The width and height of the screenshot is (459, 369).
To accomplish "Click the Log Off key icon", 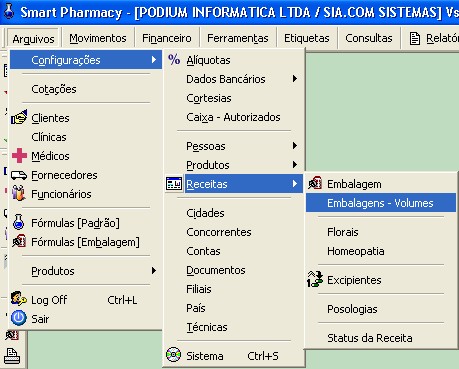I will click(x=19, y=299).
